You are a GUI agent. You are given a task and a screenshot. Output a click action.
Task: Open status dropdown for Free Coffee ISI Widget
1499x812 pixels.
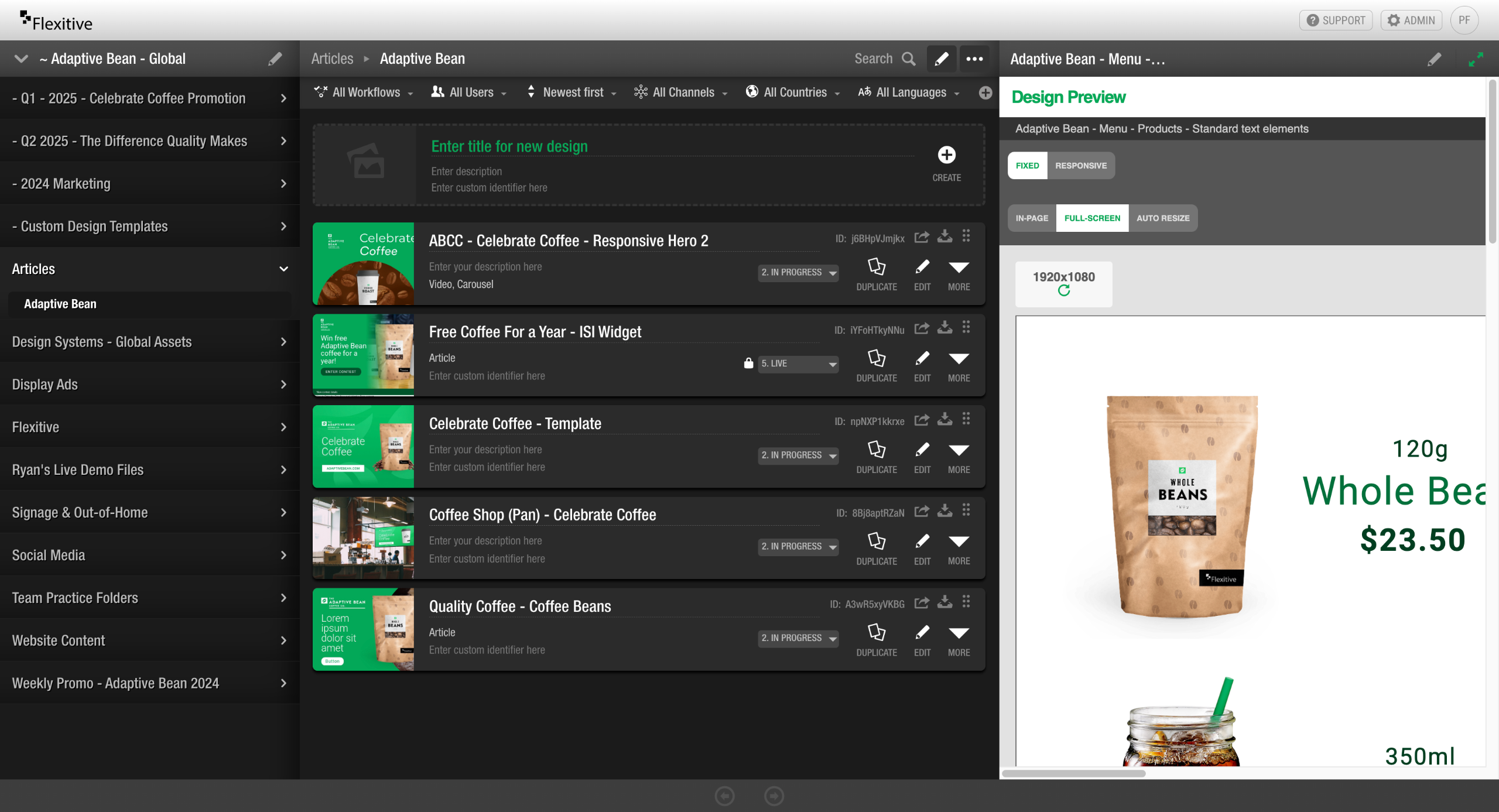[798, 364]
